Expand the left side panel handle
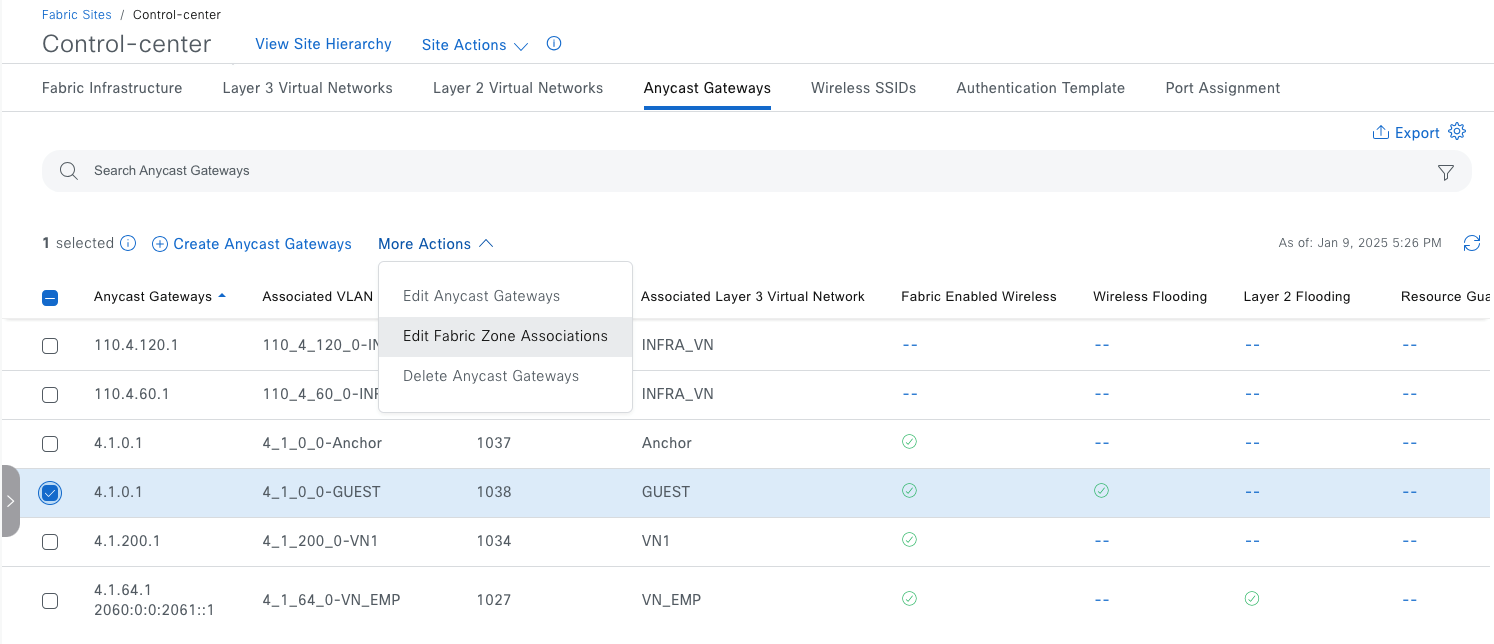 10,501
